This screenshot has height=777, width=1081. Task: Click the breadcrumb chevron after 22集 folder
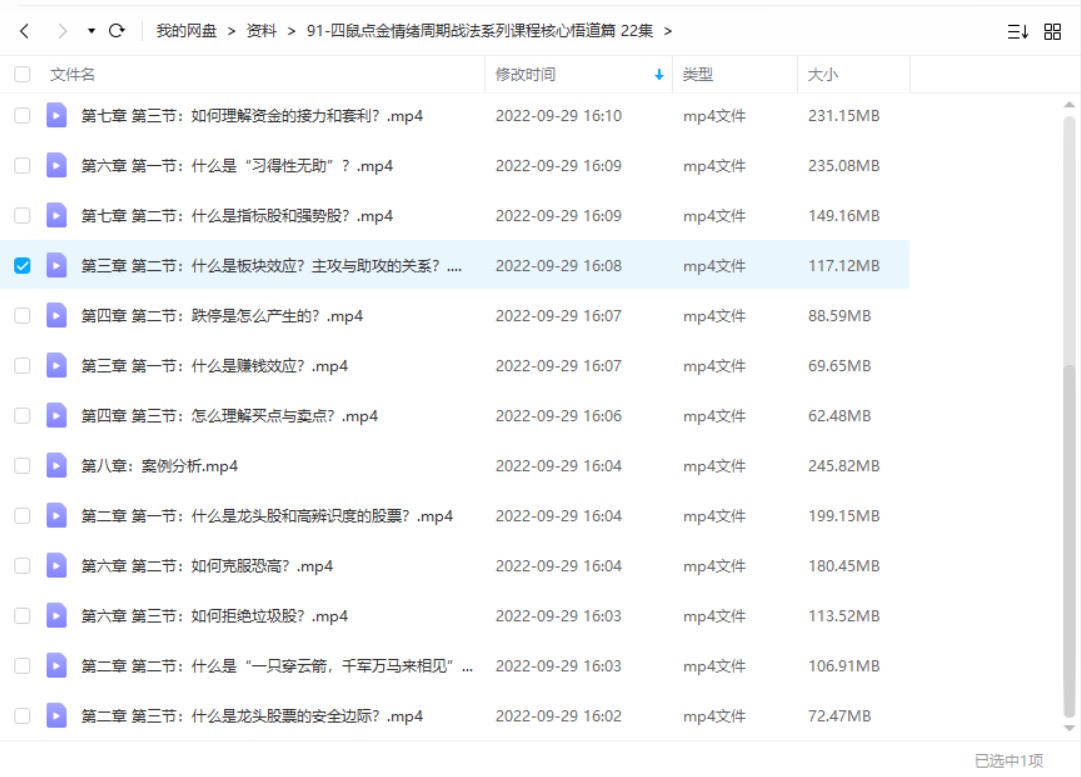669,31
